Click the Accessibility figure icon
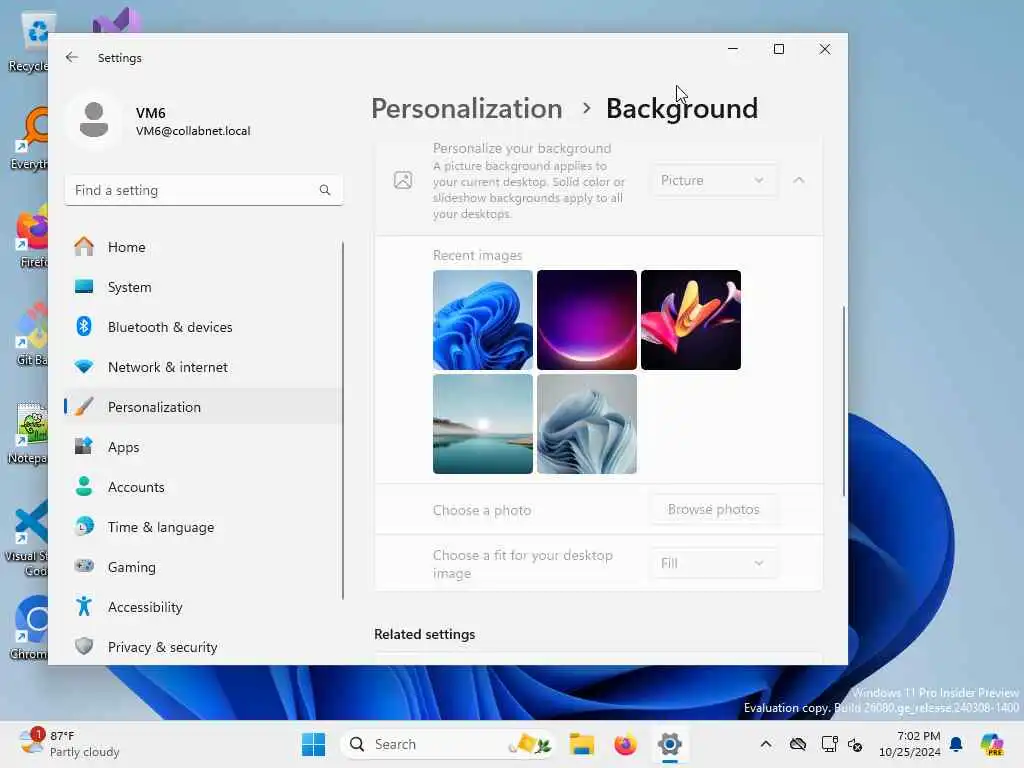 [x=84, y=607]
